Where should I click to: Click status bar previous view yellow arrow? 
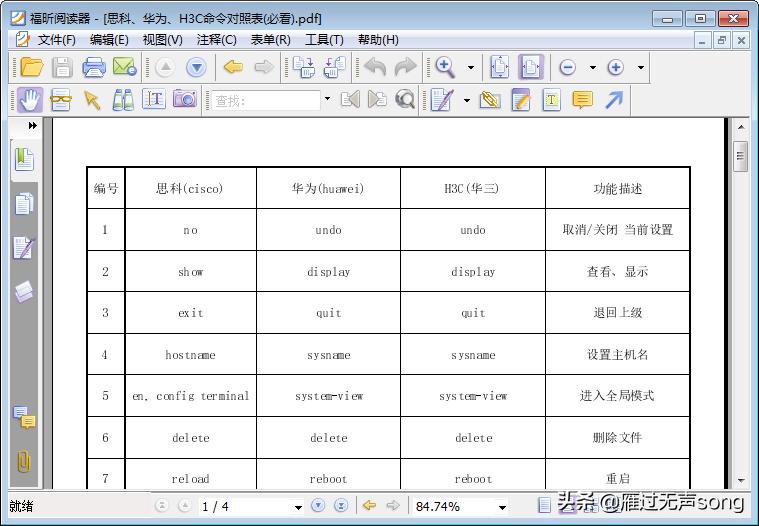point(369,506)
